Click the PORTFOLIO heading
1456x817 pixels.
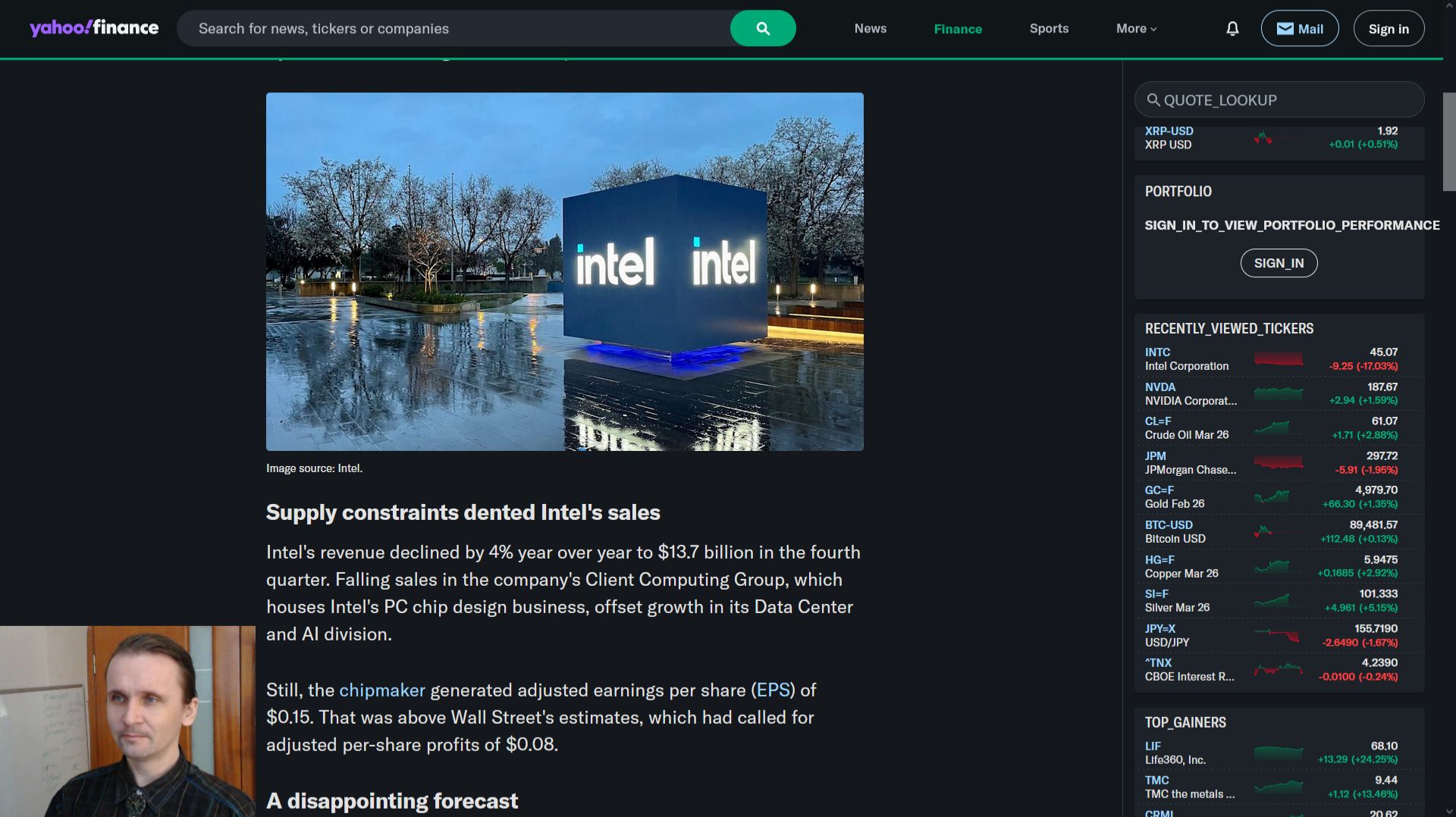click(1178, 192)
